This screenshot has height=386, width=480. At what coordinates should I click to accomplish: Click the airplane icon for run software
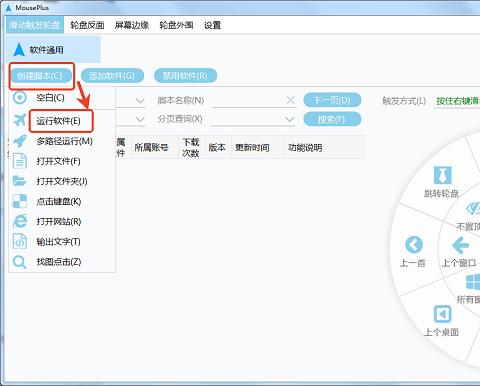[20, 120]
